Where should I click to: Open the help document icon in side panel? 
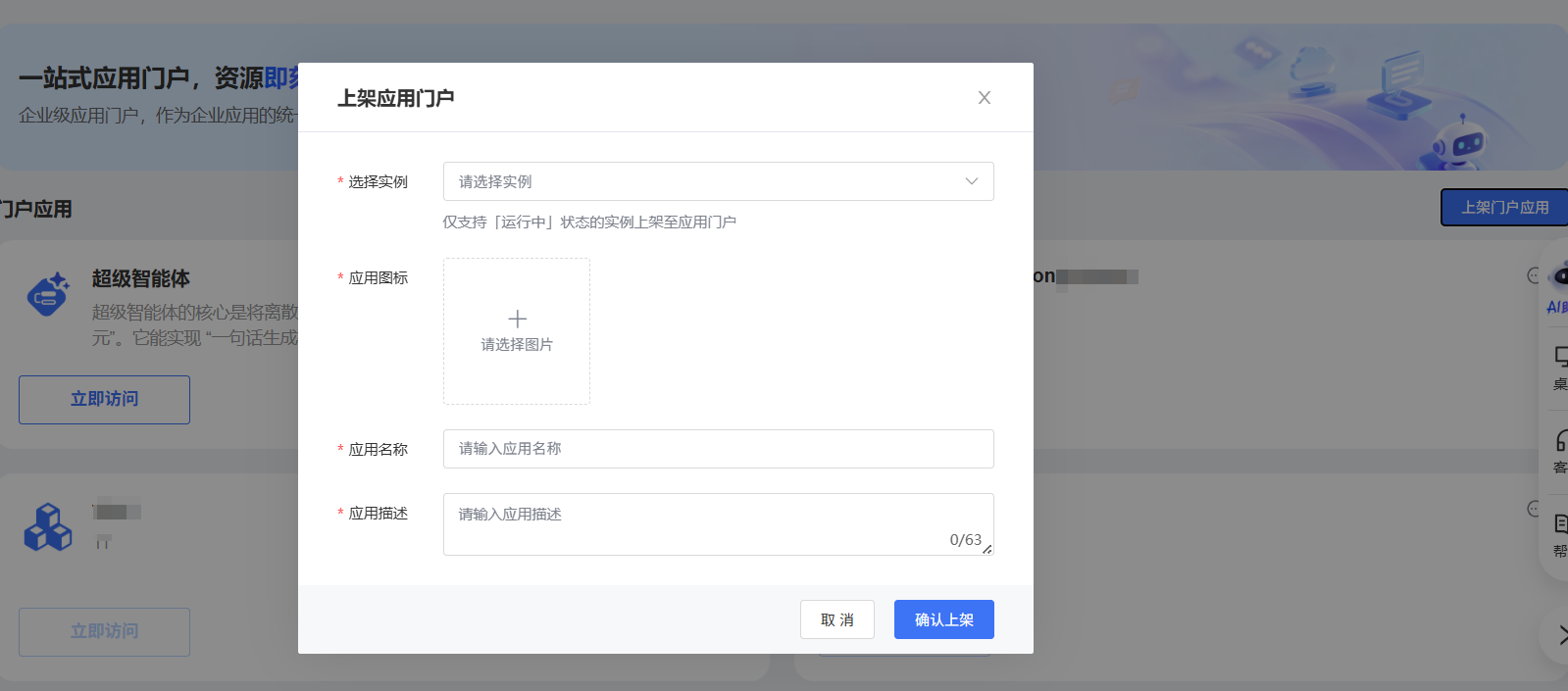pos(1560,525)
